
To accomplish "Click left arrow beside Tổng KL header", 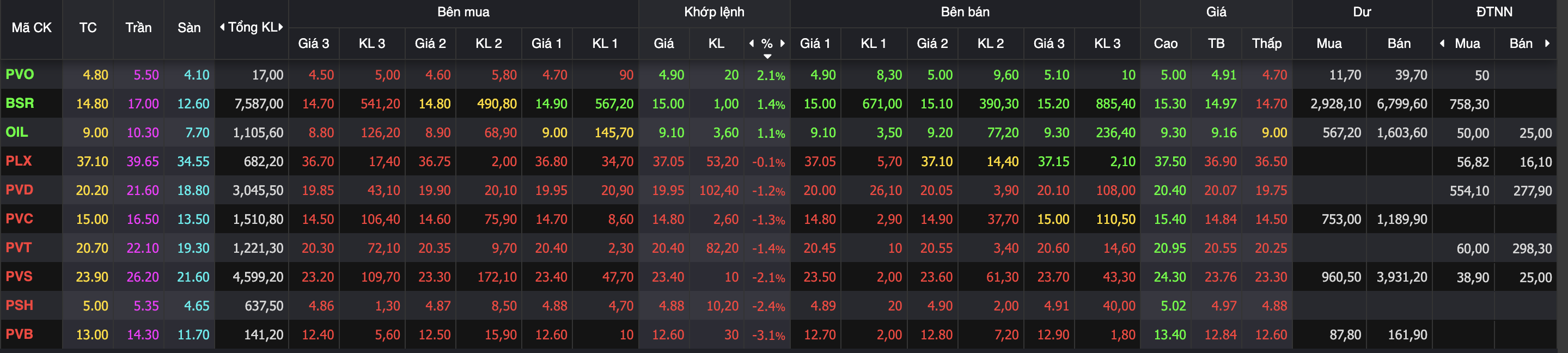I will (x=222, y=27).
